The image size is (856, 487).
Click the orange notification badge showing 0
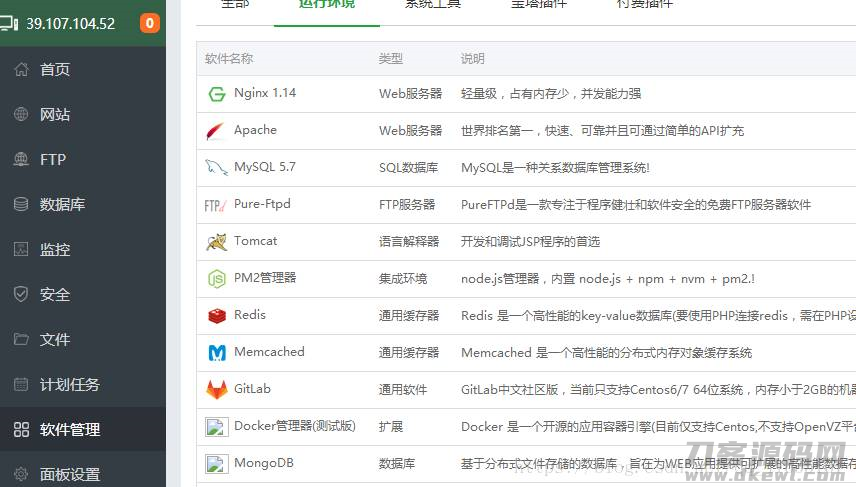point(150,23)
